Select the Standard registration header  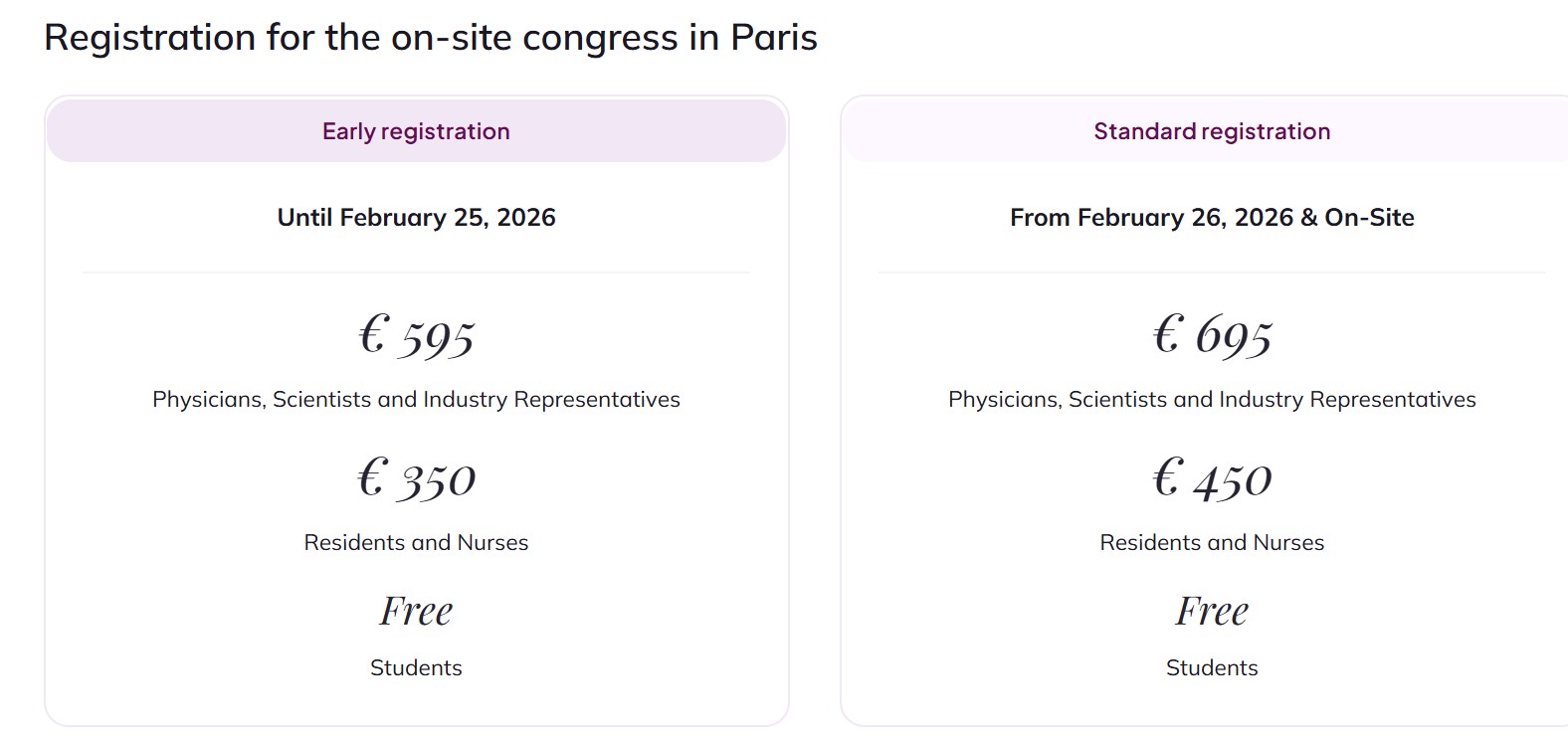1211,131
